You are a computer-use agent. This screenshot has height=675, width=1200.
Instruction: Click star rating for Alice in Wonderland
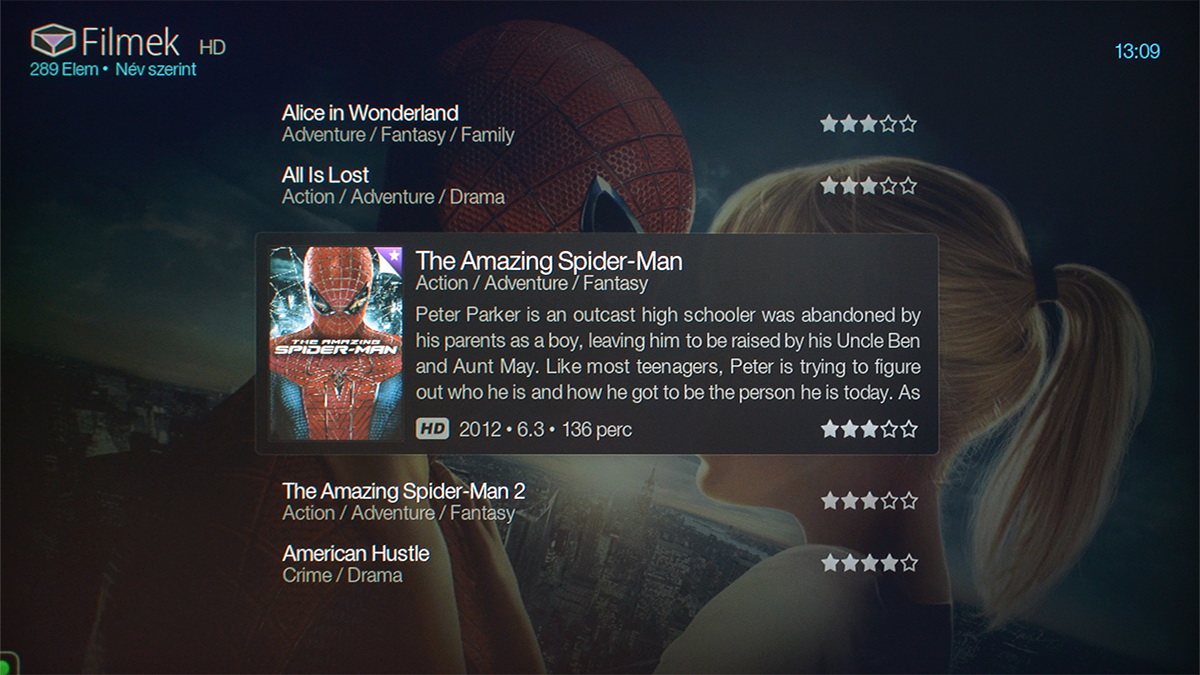click(869, 124)
